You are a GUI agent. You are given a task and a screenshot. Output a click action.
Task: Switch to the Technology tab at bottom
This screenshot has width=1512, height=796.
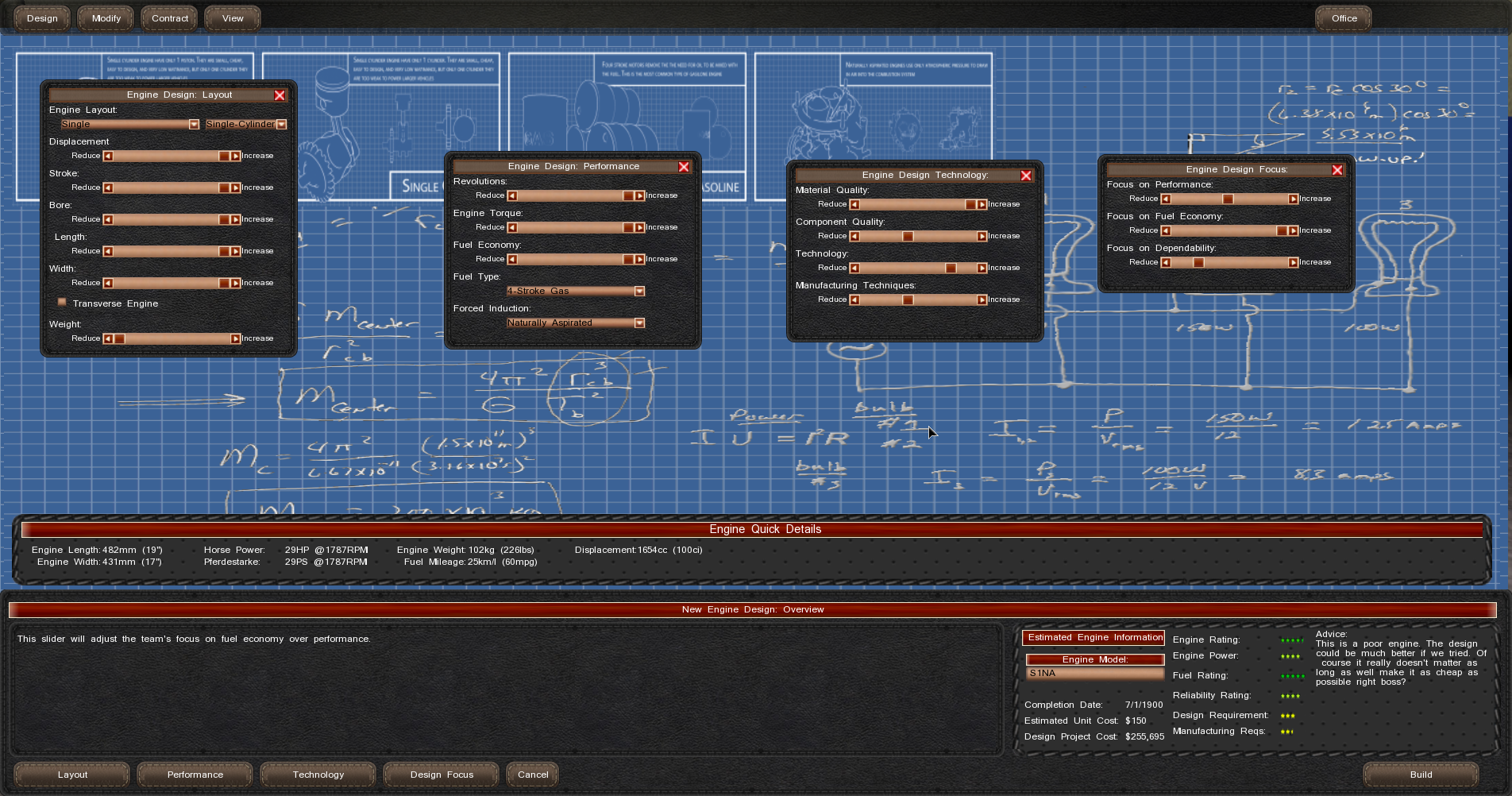click(x=318, y=775)
